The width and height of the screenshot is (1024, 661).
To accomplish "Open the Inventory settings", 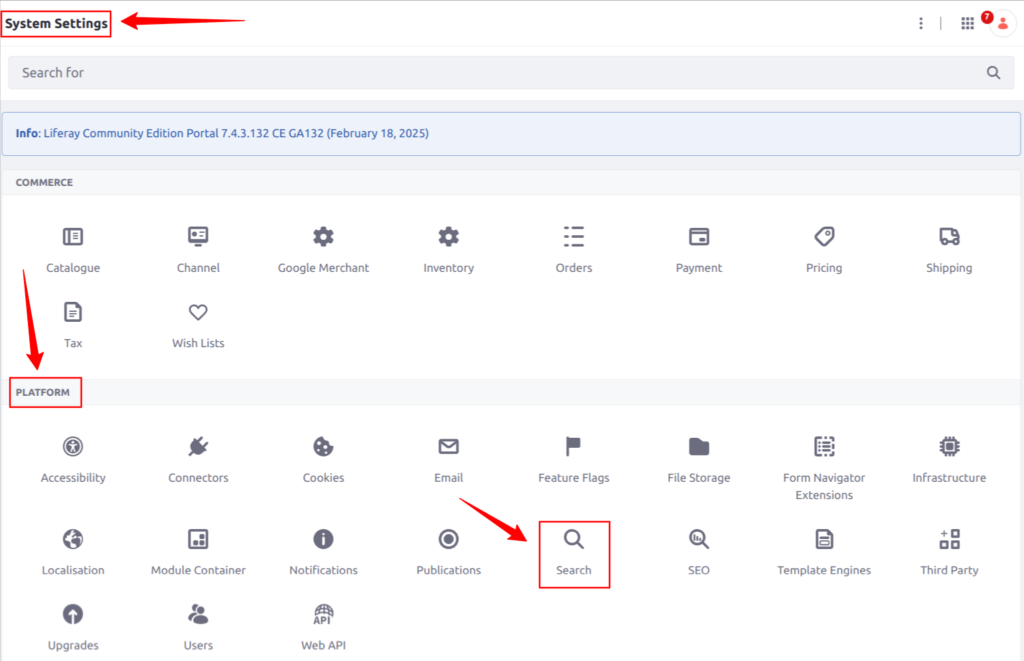I will (x=448, y=246).
